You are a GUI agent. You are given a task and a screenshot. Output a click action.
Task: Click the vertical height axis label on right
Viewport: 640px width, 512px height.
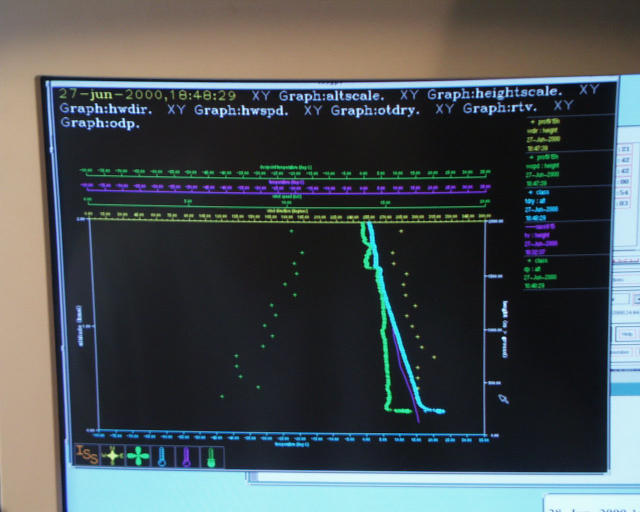(x=505, y=329)
